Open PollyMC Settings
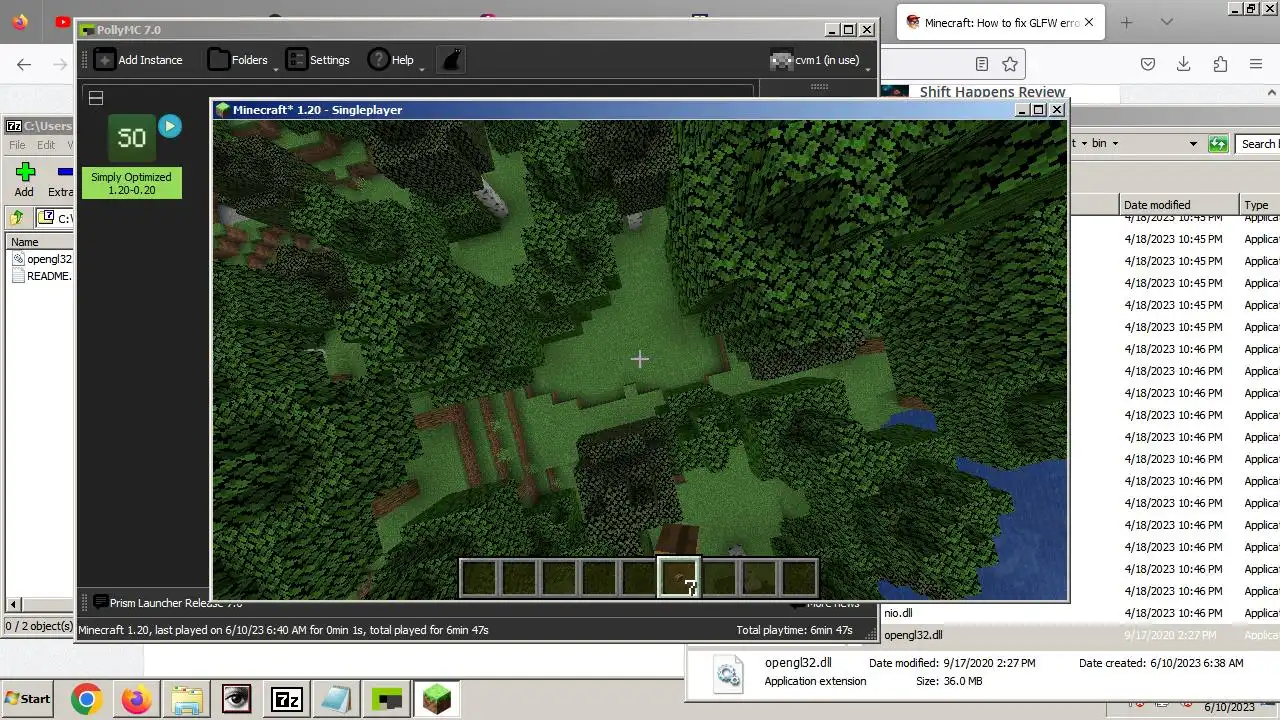Image resolution: width=1280 pixels, height=720 pixels. pyautogui.click(x=318, y=60)
